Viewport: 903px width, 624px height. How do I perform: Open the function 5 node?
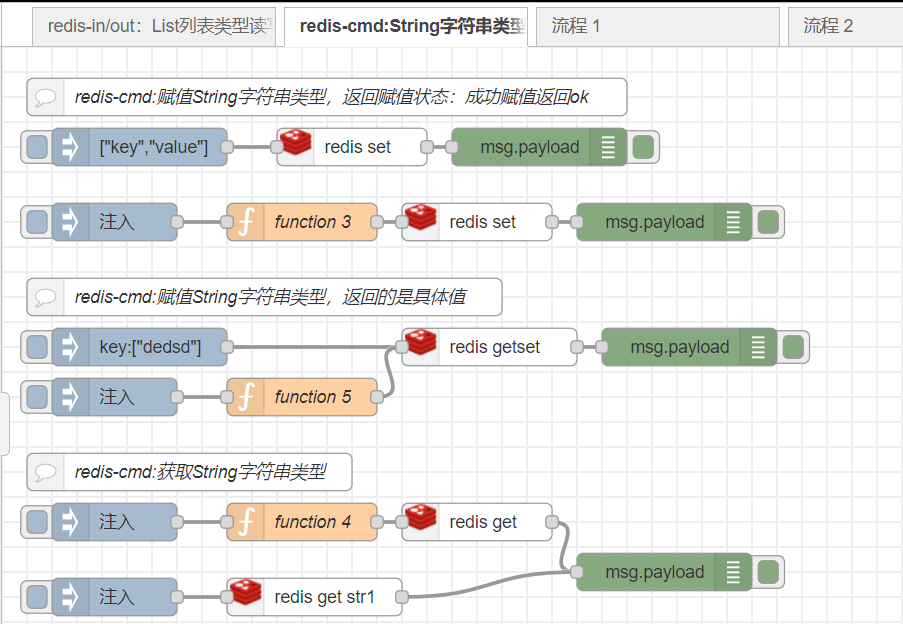311,397
